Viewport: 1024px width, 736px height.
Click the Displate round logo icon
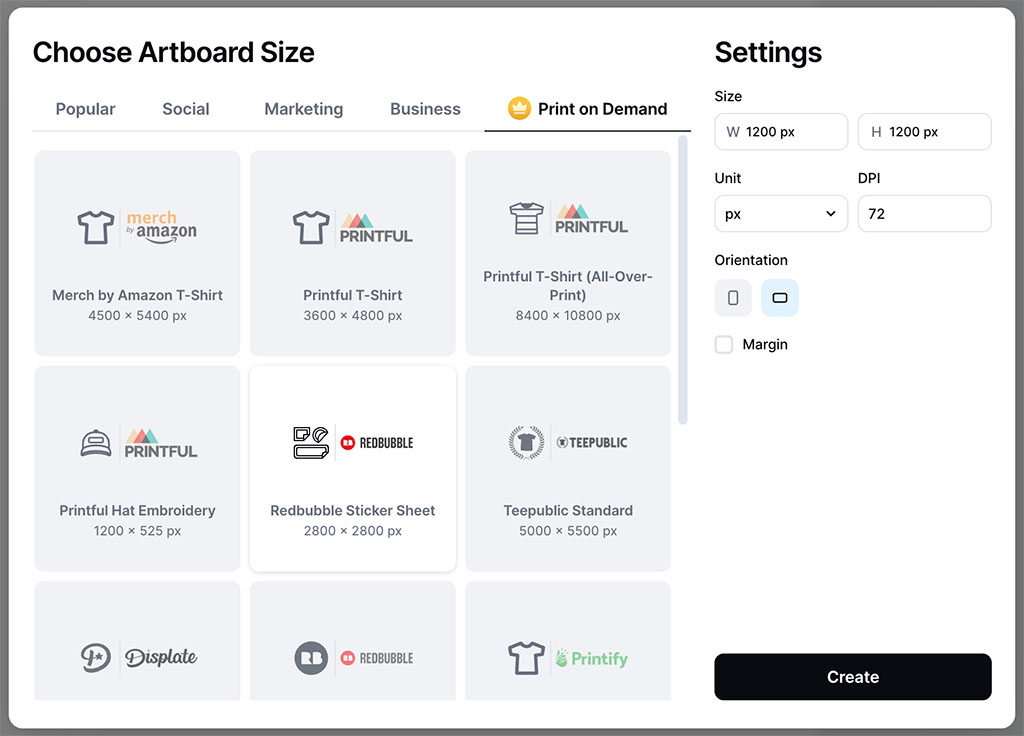[x=96, y=658]
